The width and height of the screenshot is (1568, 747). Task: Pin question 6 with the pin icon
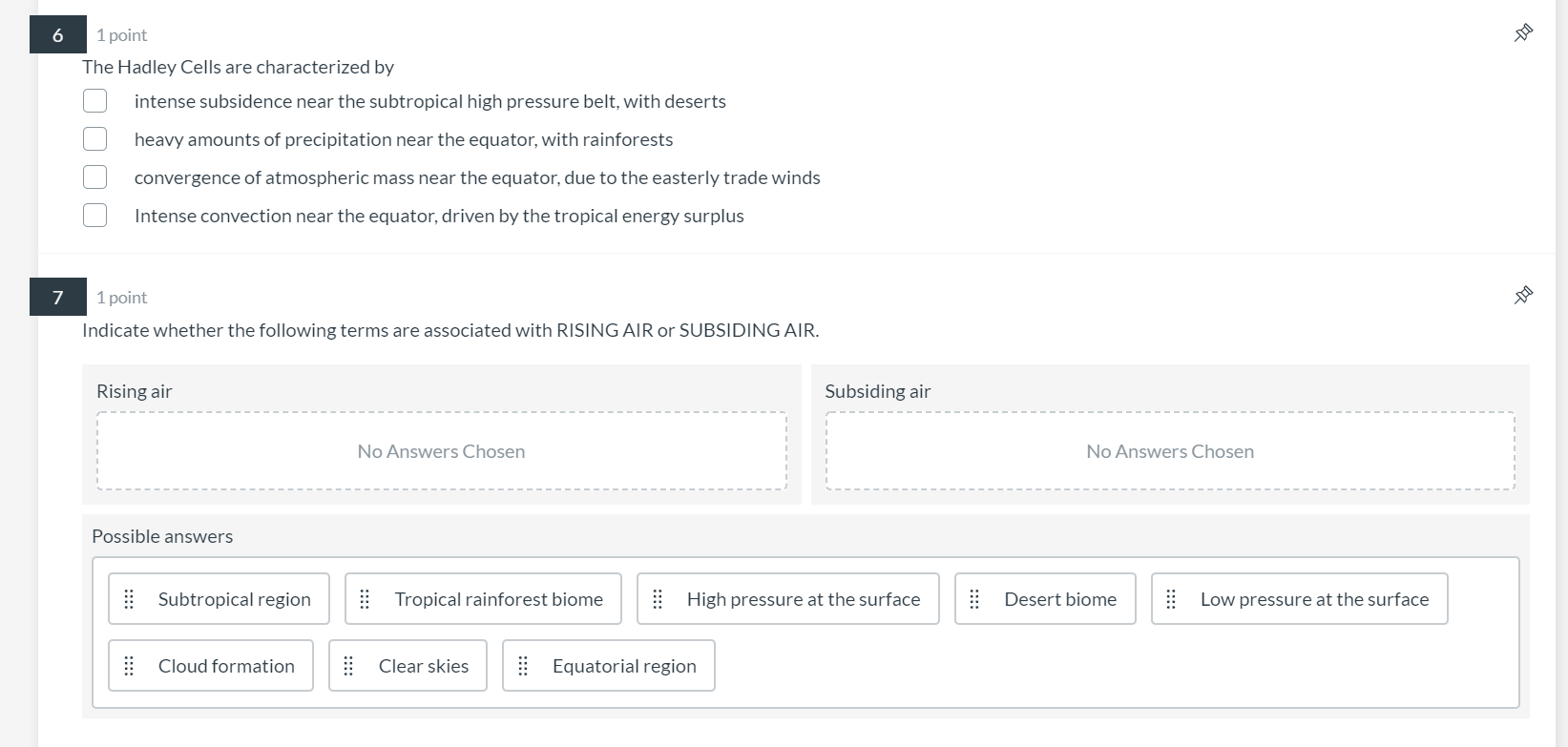coord(1523,33)
